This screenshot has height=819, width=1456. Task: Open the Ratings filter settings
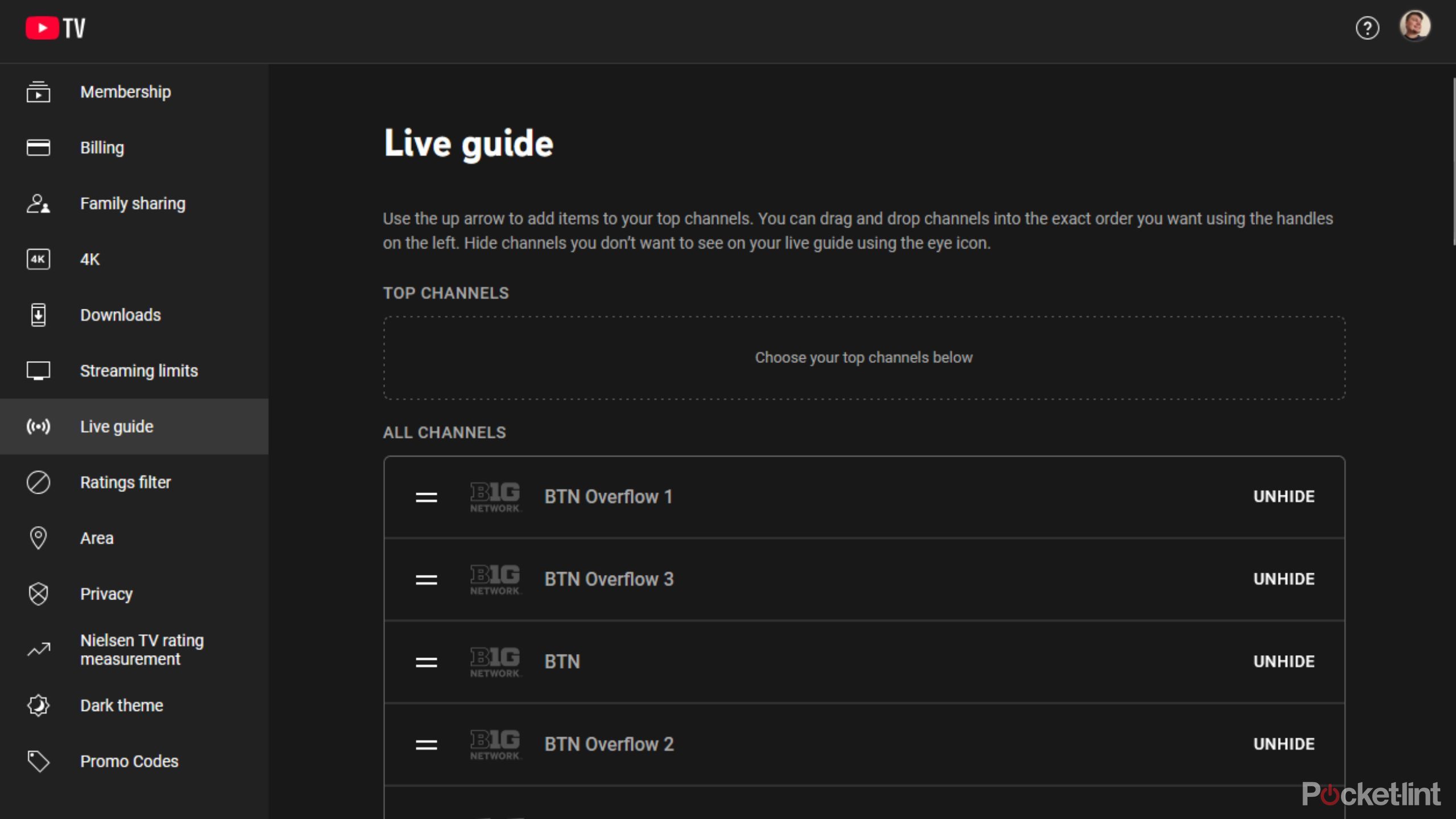coord(125,482)
